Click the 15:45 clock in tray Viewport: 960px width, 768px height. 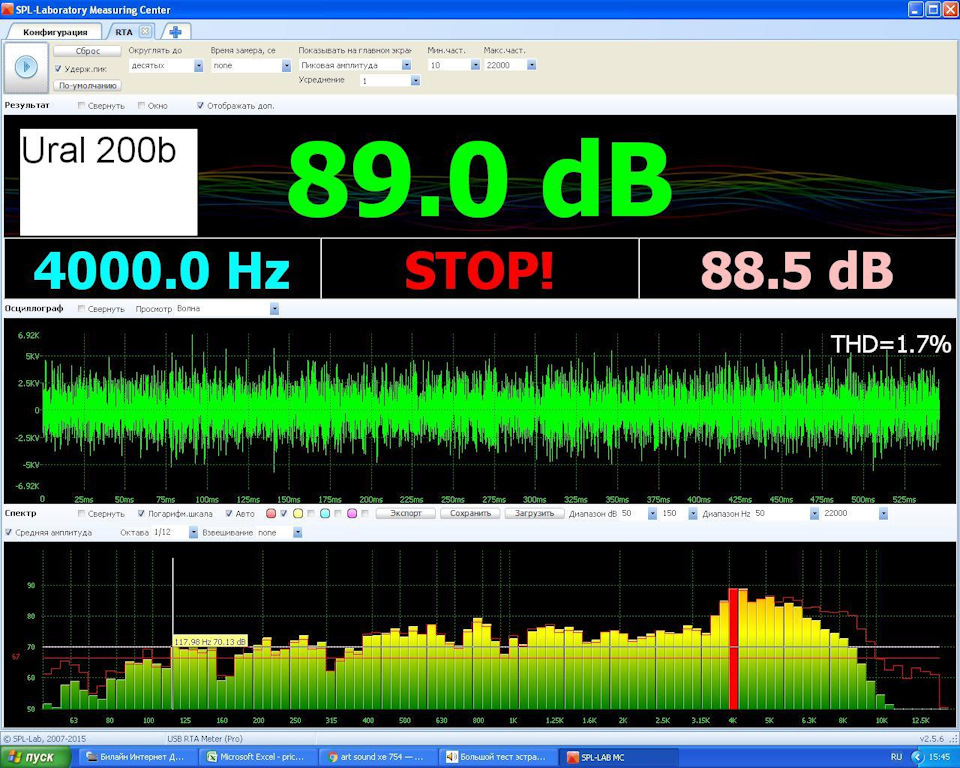tap(940, 757)
